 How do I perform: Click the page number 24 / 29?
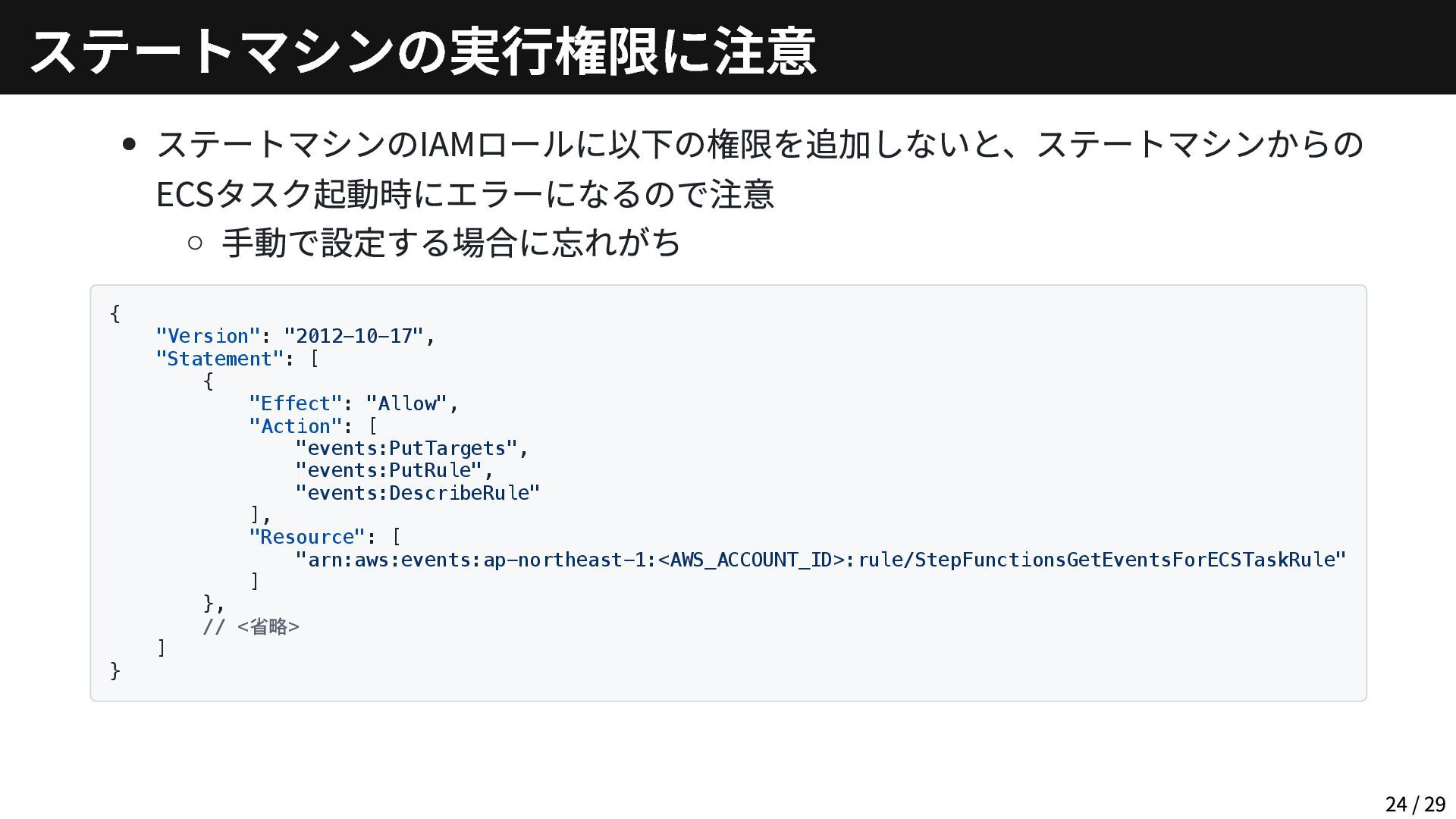1414,804
